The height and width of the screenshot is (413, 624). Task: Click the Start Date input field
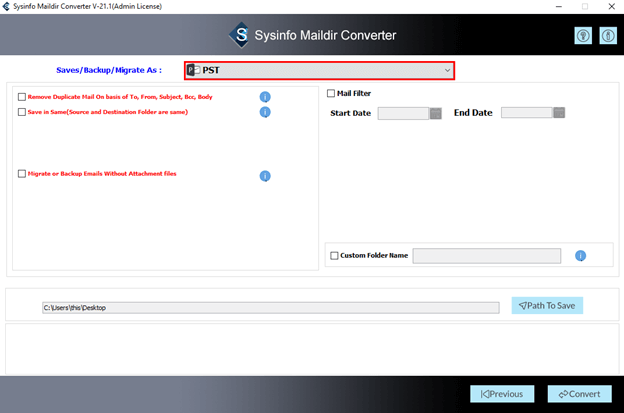click(x=404, y=113)
